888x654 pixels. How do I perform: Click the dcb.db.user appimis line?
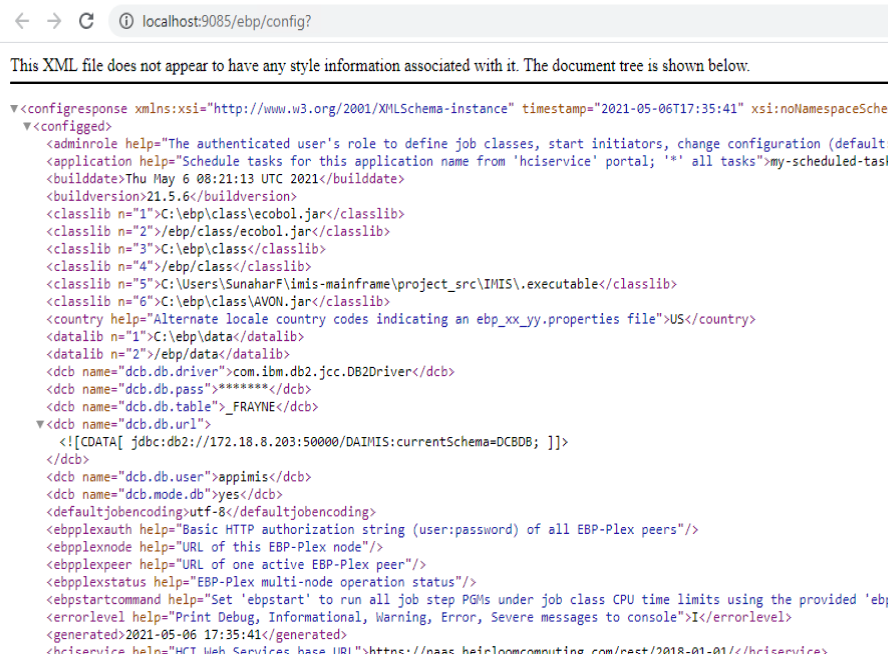tap(179, 477)
